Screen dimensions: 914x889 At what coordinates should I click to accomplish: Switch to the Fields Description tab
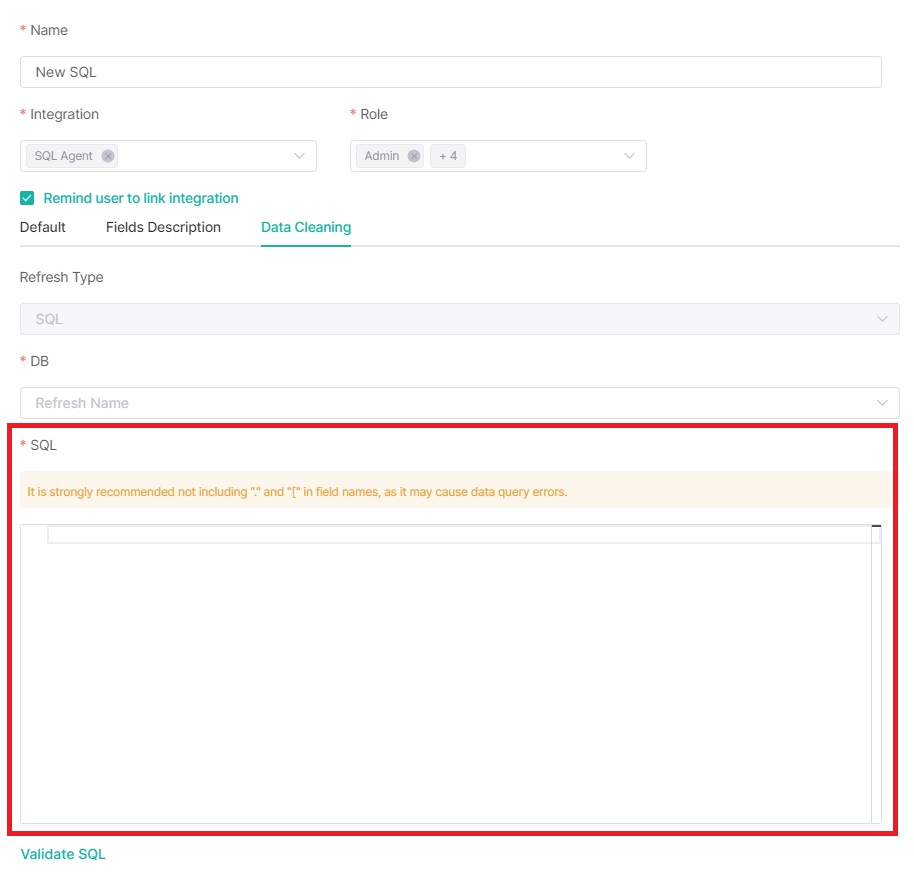(162, 227)
